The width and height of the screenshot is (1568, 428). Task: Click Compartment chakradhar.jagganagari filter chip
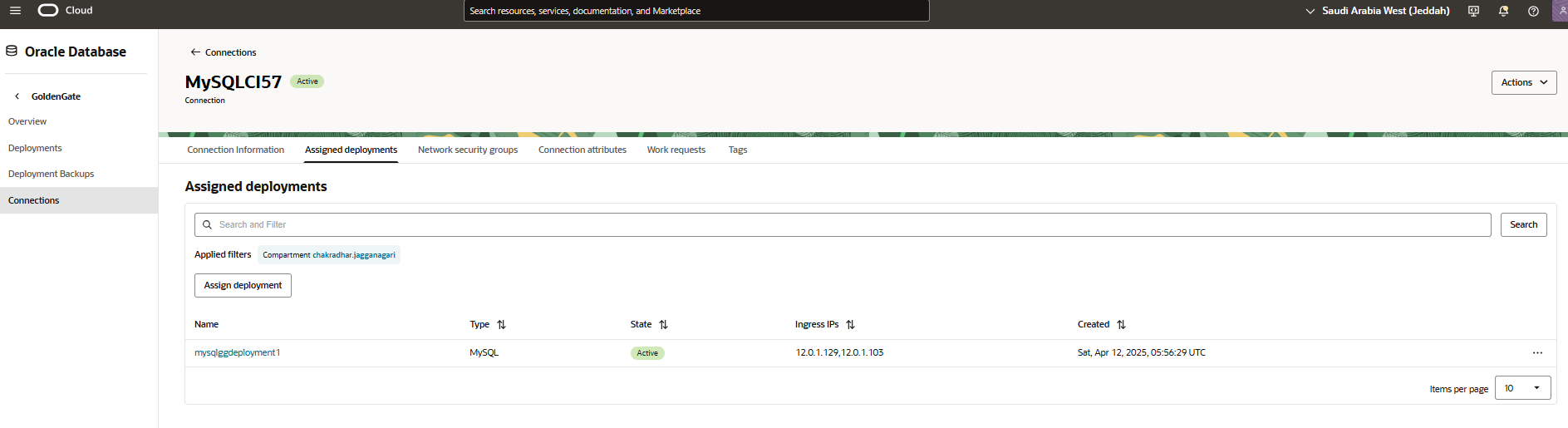329,255
